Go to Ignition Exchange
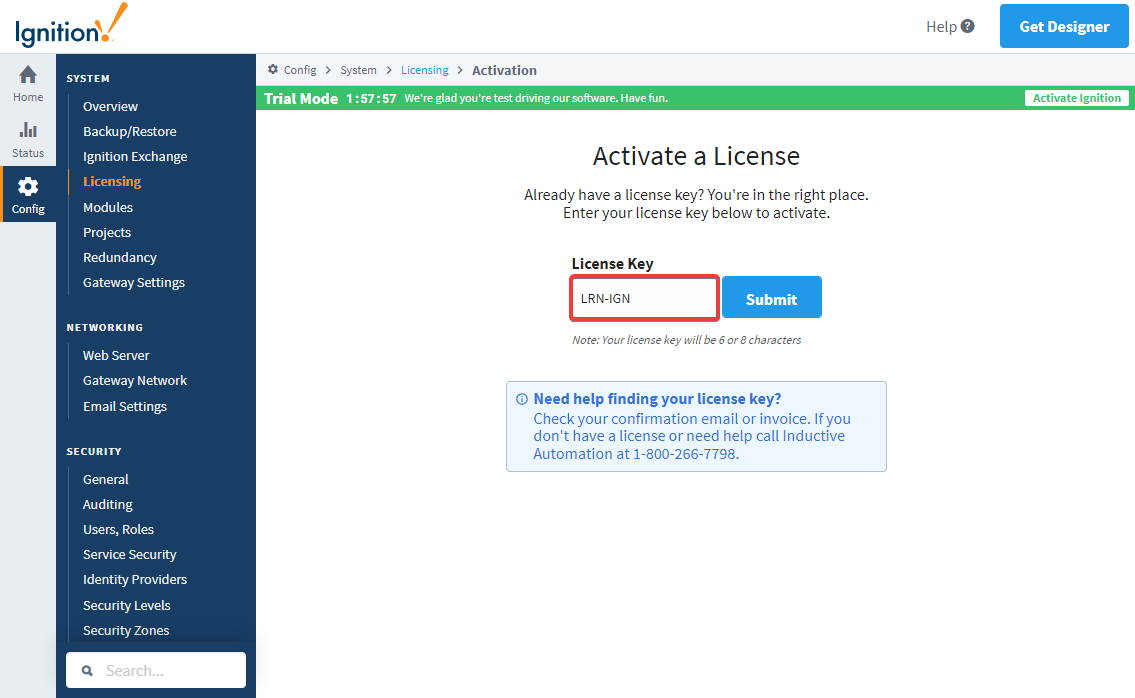 [x=135, y=156]
